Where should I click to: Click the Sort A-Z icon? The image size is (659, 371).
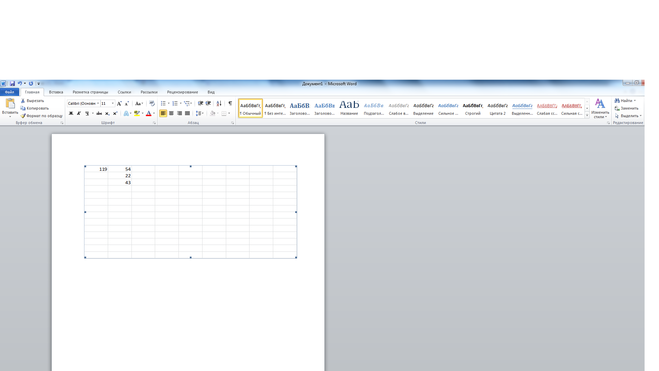pos(219,103)
